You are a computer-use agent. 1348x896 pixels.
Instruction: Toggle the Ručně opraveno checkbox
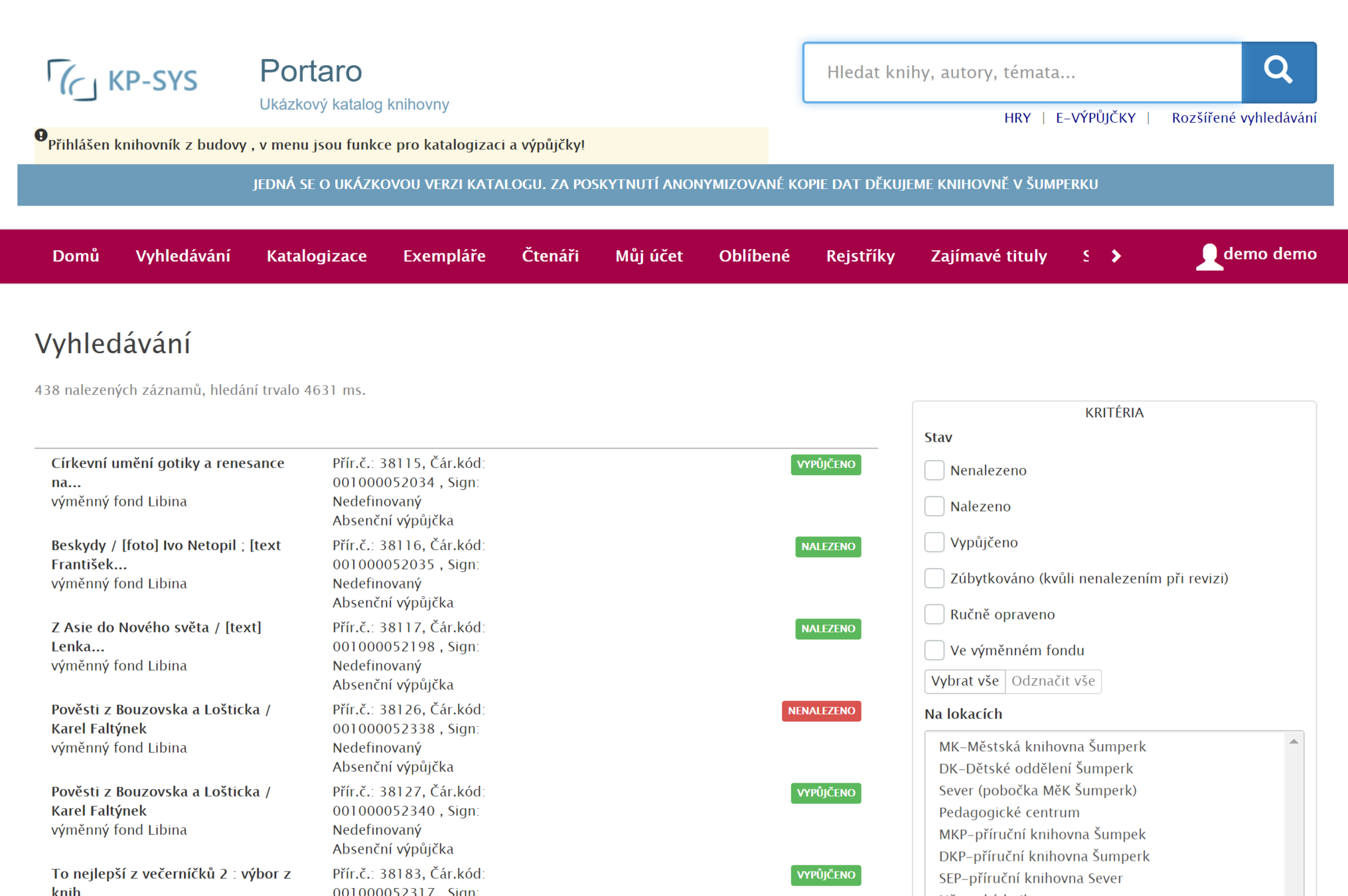click(x=934, y=615)
